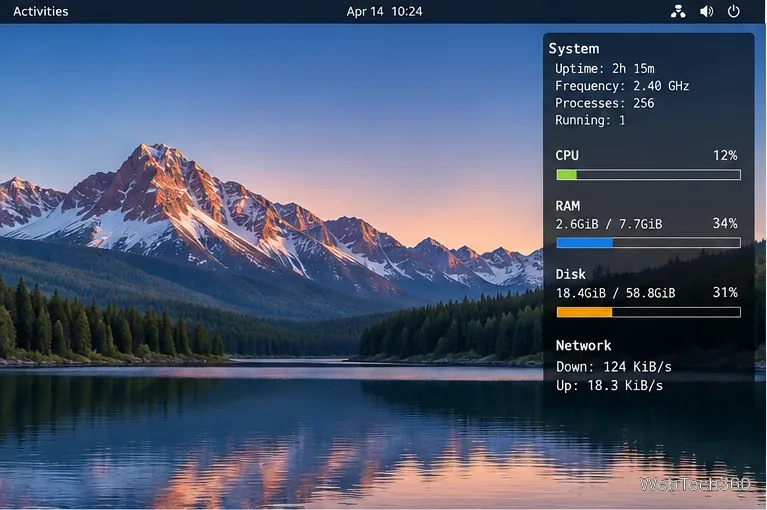Image resolution: width=767 pixels, height=510 pixels.
Task: Click the 34% RAM value
Action: 725,223
